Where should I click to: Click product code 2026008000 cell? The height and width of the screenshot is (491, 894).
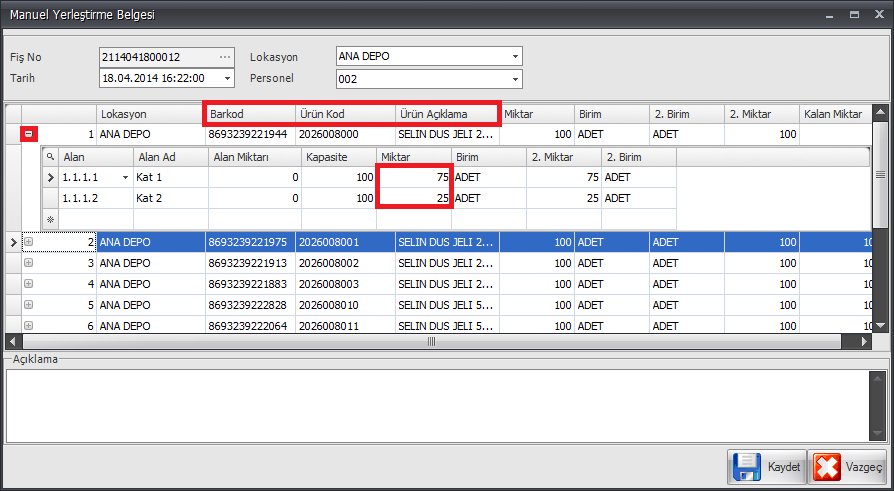click(346, 135)
